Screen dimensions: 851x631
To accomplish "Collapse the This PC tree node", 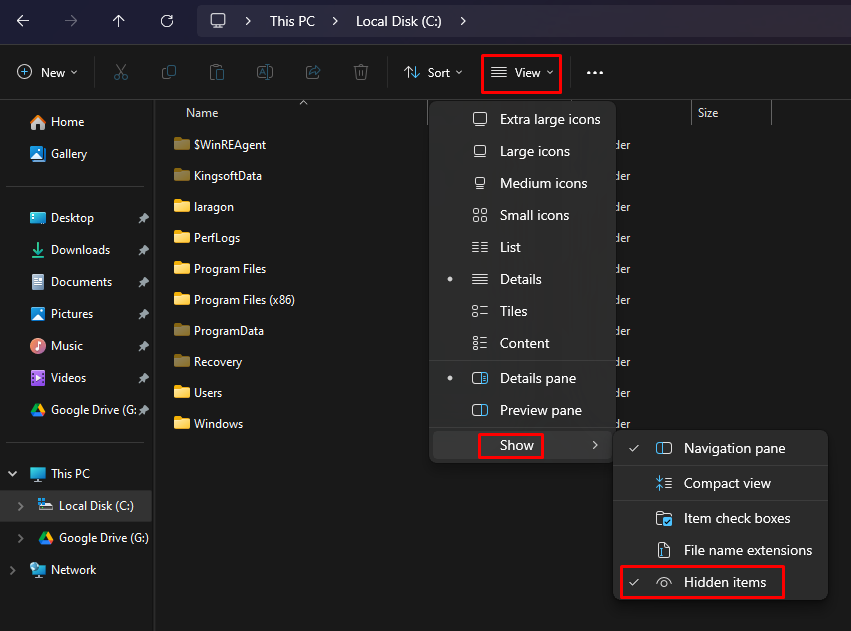I will [12, 474].
